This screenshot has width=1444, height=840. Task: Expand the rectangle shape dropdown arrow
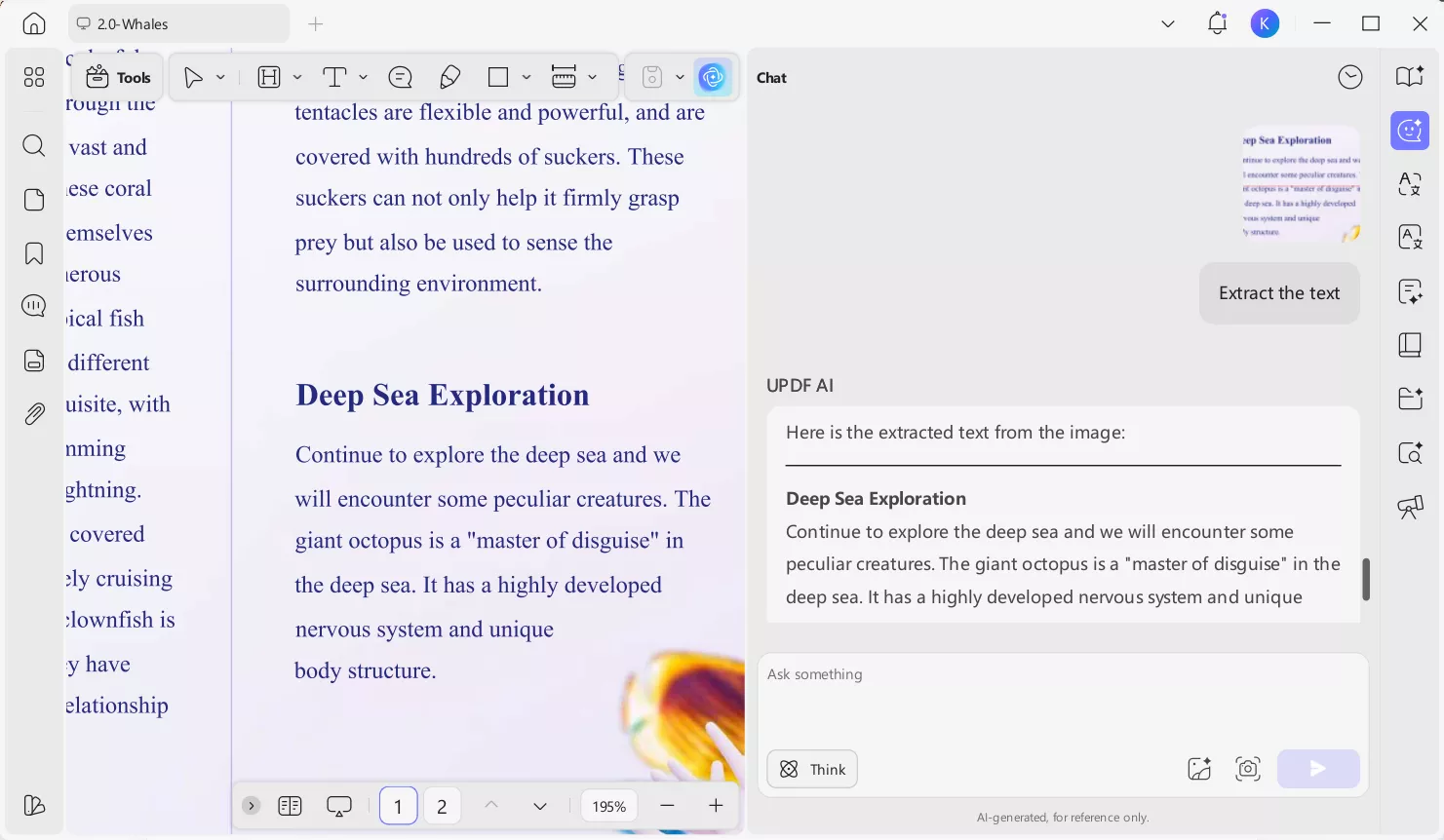[527, 77]
